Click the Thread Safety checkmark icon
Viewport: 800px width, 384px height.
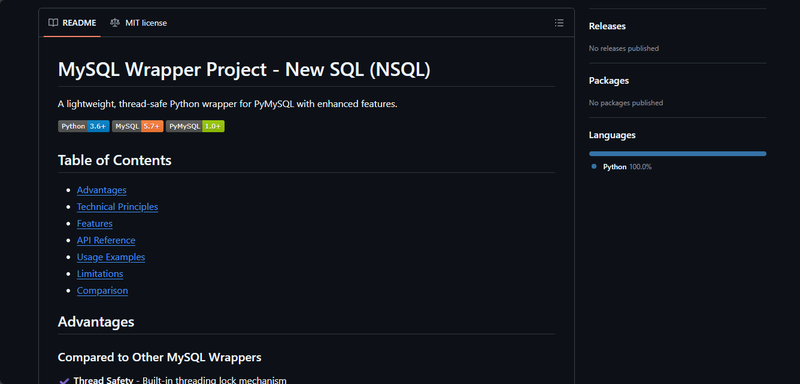64,380
